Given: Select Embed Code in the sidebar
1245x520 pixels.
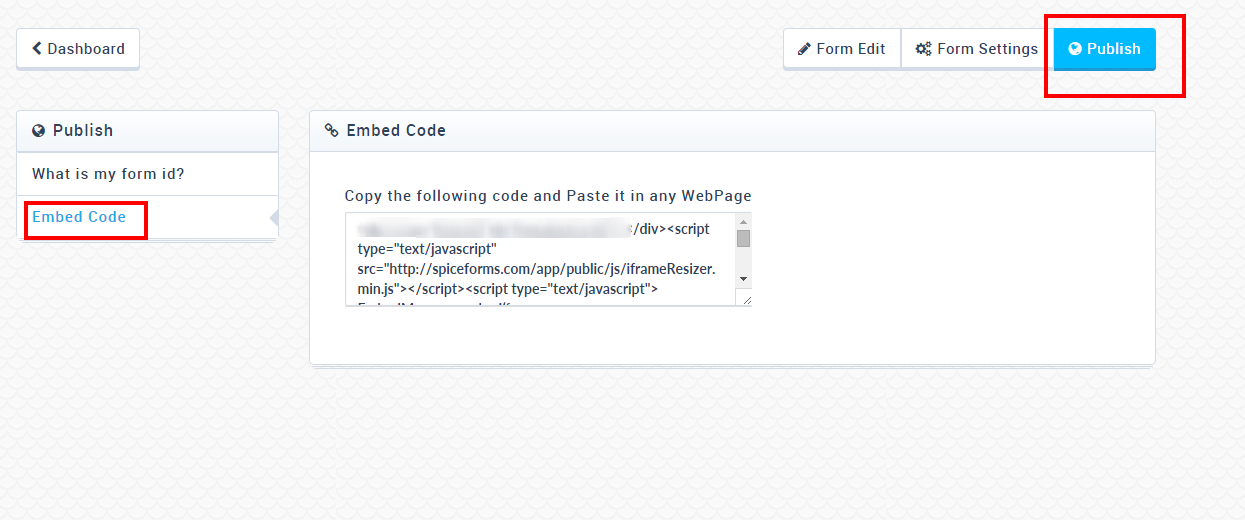Looking at the screenshot, I should (148, 217).
